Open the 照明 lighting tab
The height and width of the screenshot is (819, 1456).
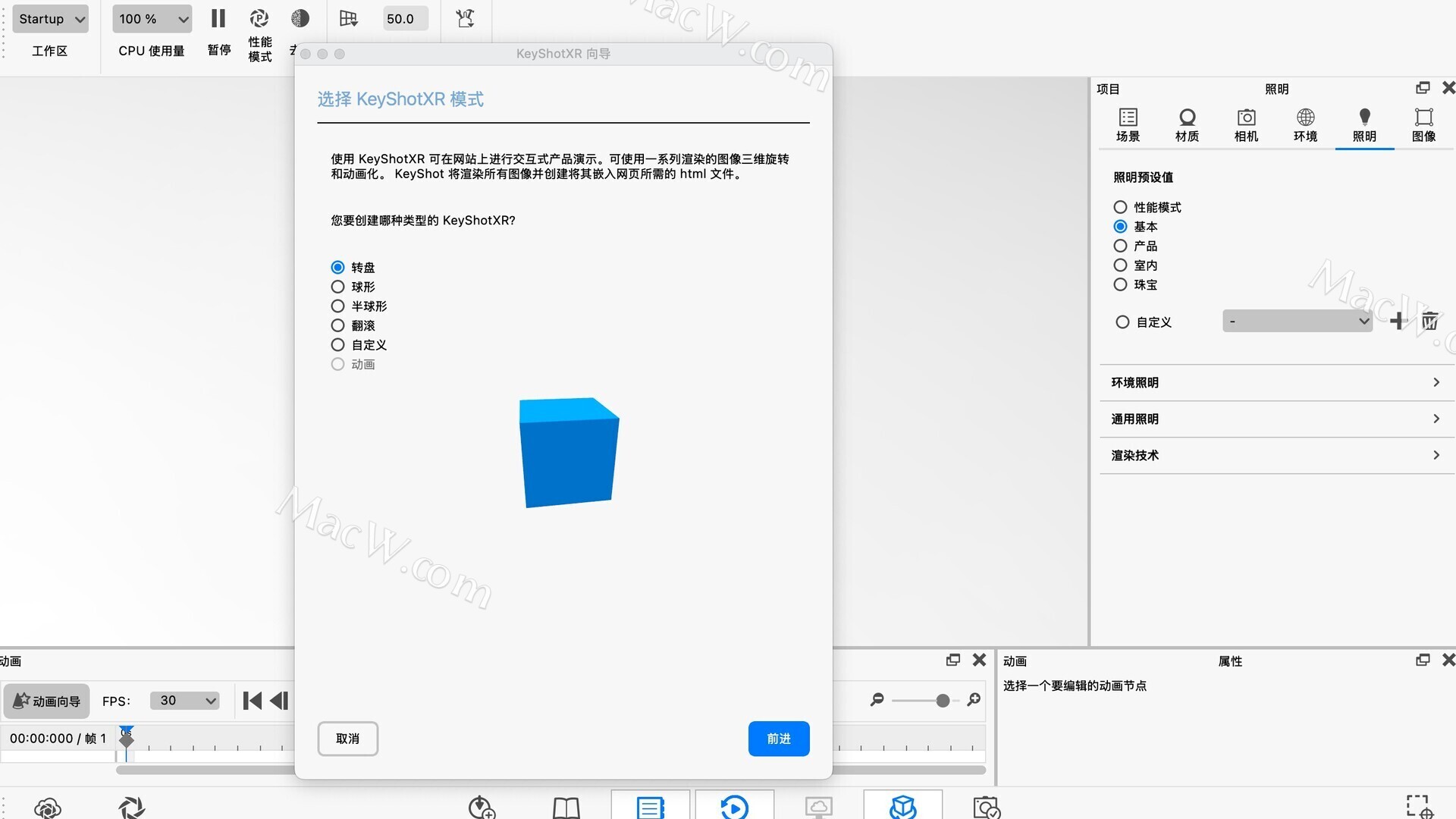click(1364, 125)
